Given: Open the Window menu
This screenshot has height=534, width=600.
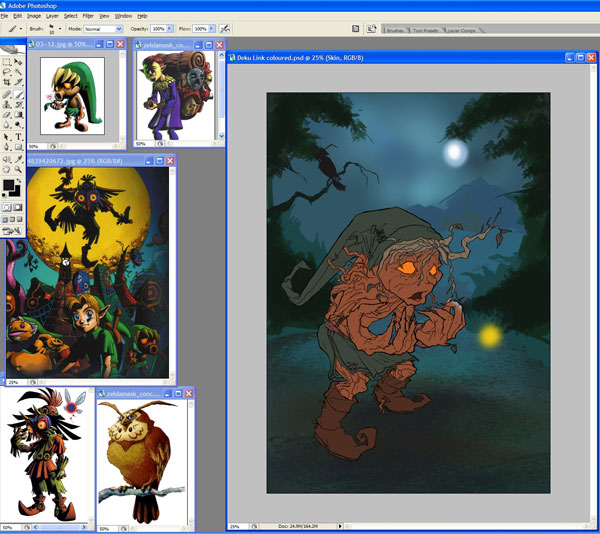Looking at the screenshot, I should click(x=123, y=16).
